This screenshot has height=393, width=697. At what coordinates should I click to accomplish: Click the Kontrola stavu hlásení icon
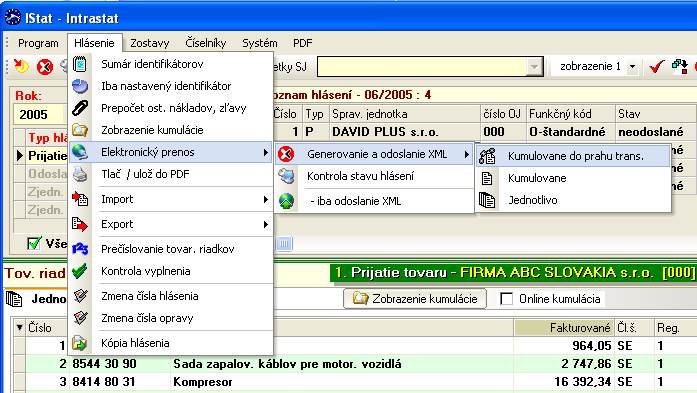(x=286, y=176)
